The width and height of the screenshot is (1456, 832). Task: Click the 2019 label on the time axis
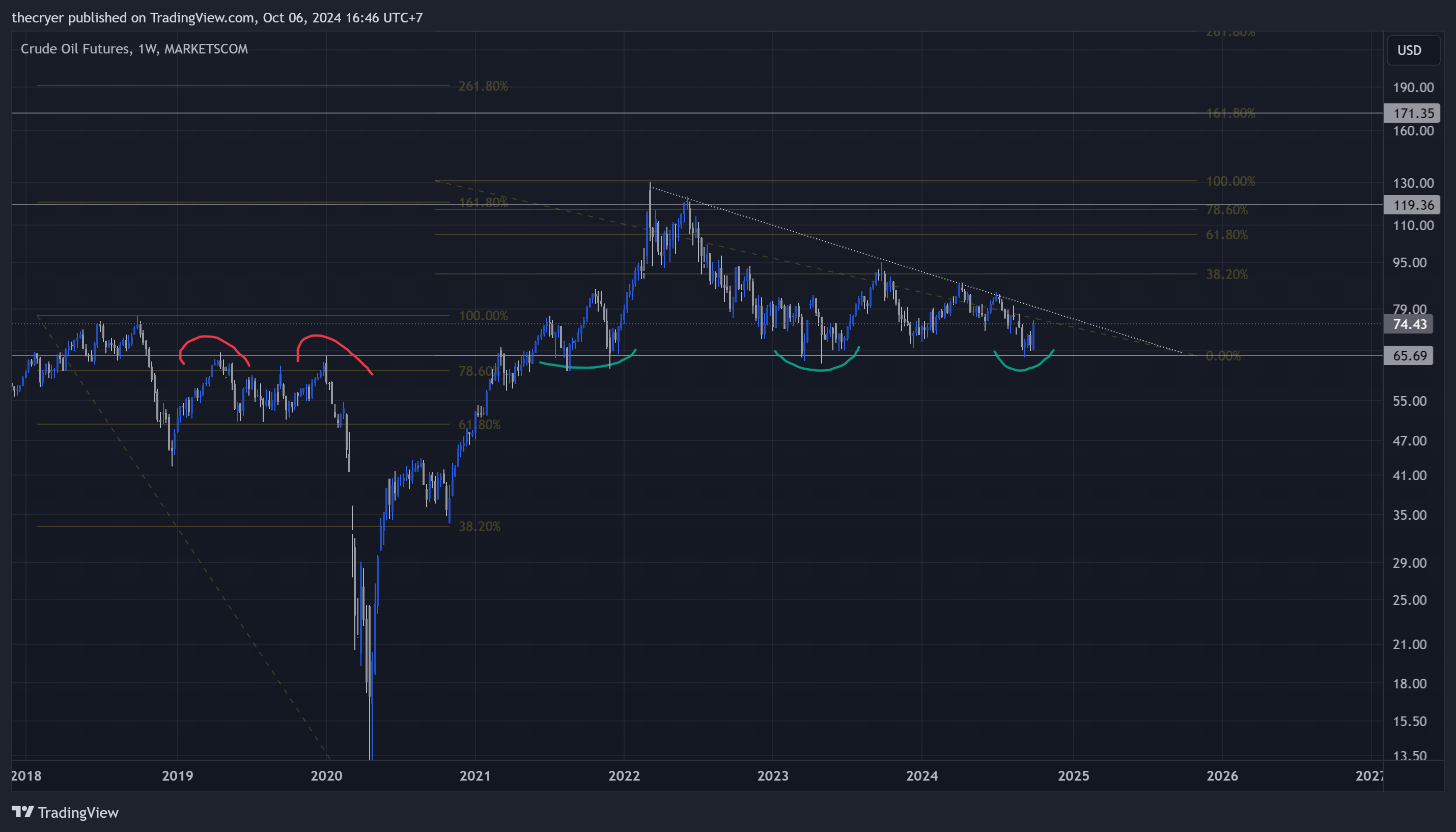(177, 775)
